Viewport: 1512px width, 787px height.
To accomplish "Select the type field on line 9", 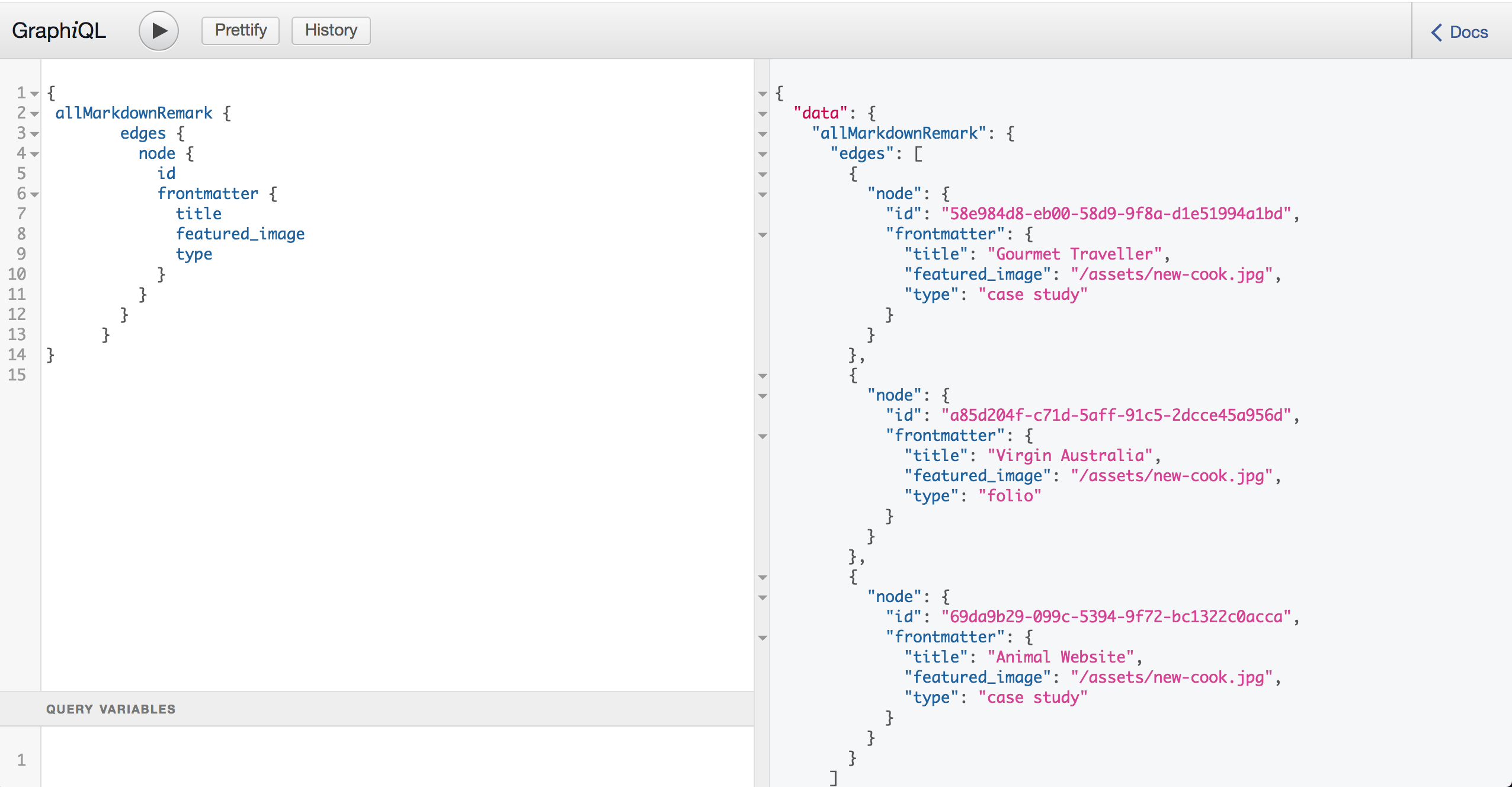I will 194,254.
